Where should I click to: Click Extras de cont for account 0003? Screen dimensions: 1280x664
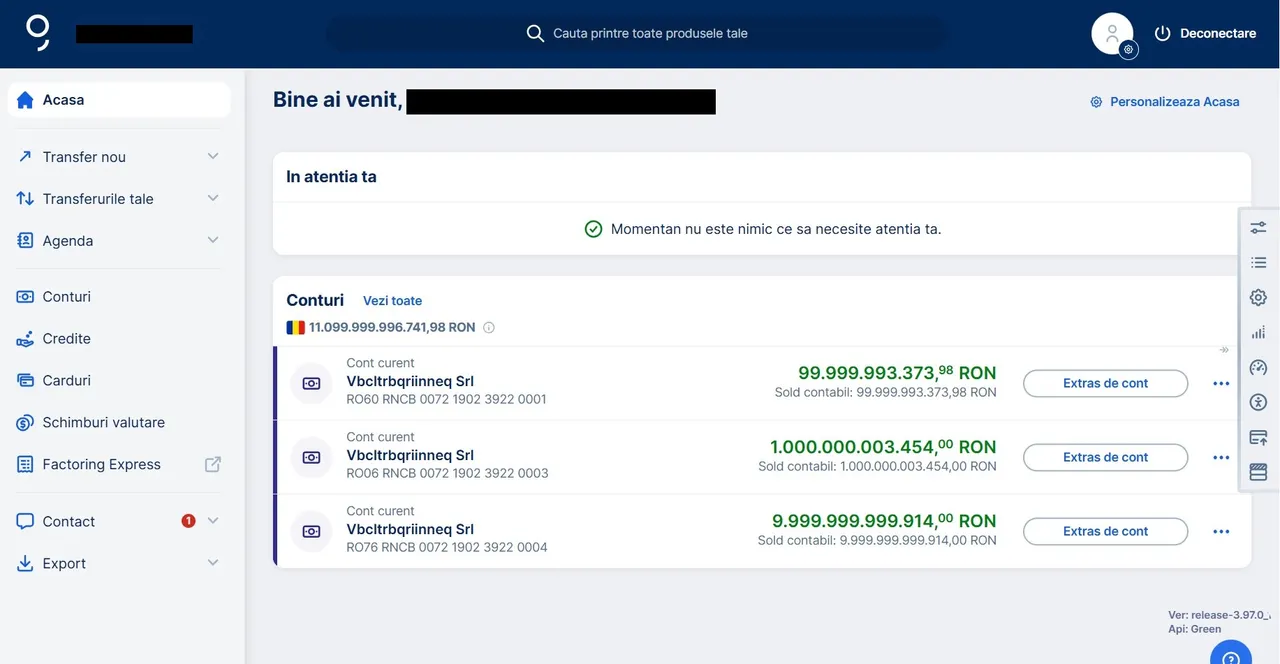[1105, 457]
